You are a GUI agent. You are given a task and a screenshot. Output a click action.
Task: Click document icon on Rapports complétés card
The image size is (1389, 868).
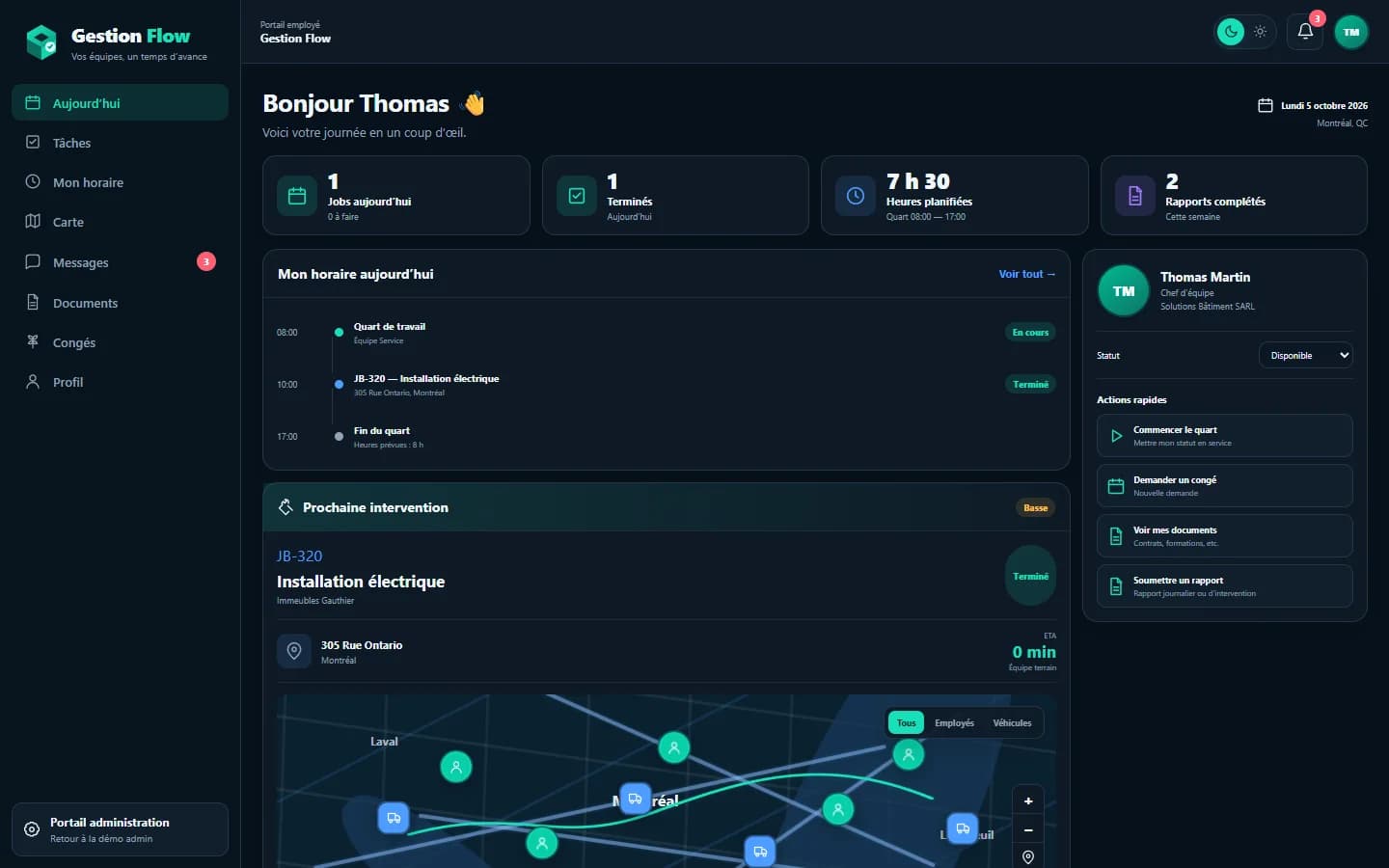tap(1135, 196)
